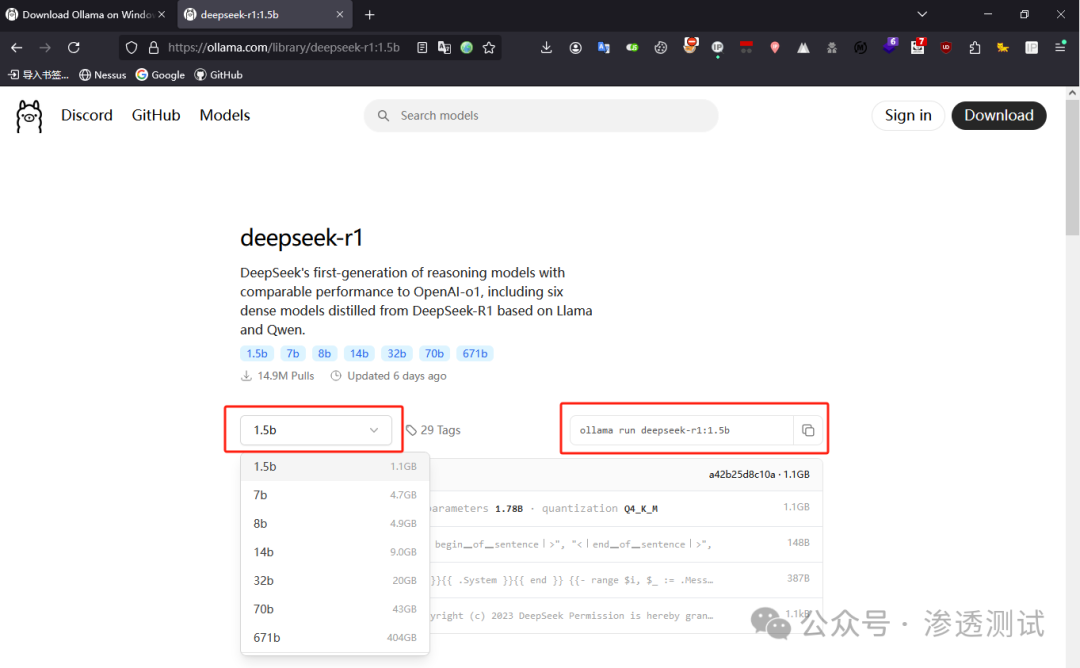Screen dimensions: 1080x668
Task: Open the extensions puzzle piece menu
Action: point(975,48)
